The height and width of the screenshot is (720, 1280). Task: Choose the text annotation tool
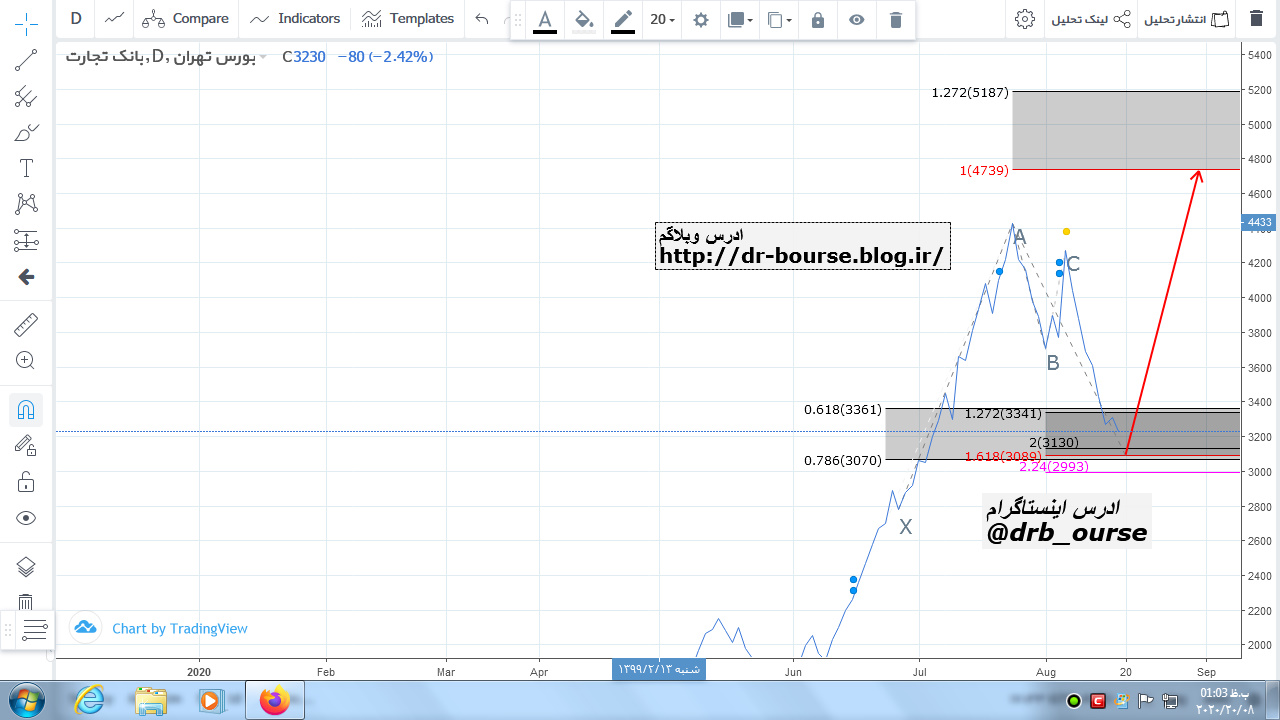pyautogui.click(x=26, y=168)
